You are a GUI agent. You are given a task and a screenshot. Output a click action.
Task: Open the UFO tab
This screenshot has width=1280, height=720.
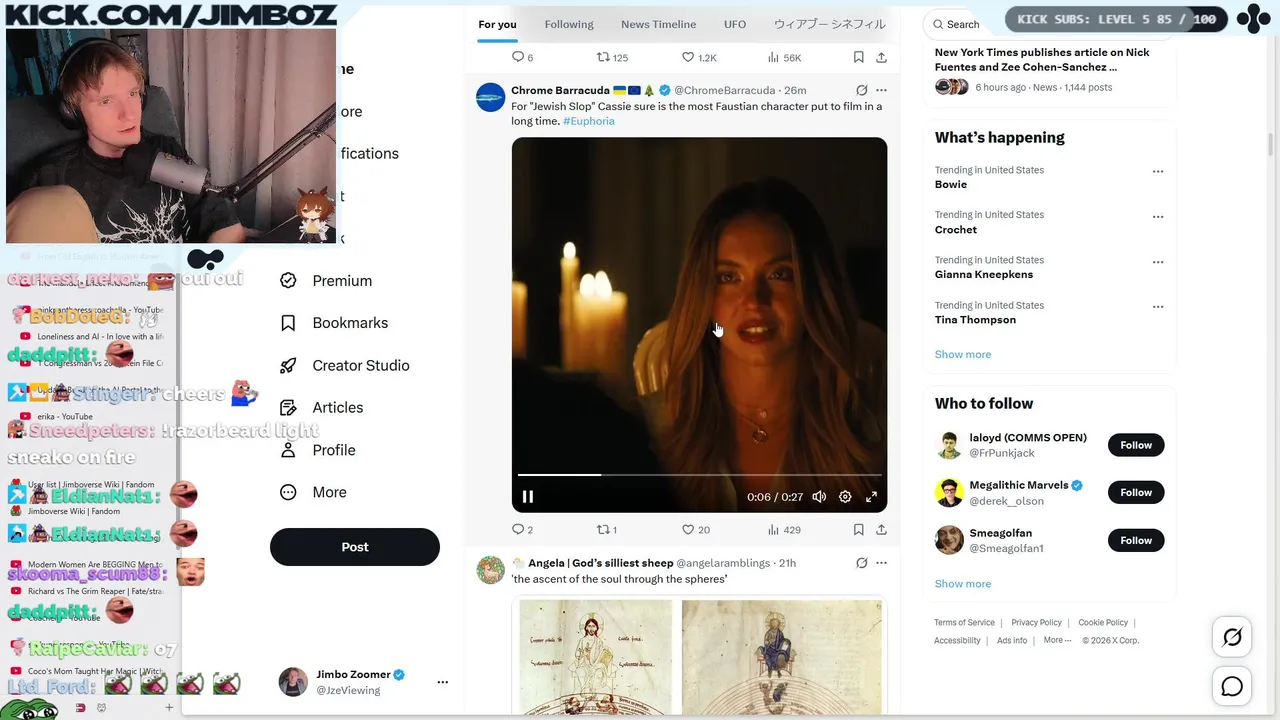click(x=735, y=24)
